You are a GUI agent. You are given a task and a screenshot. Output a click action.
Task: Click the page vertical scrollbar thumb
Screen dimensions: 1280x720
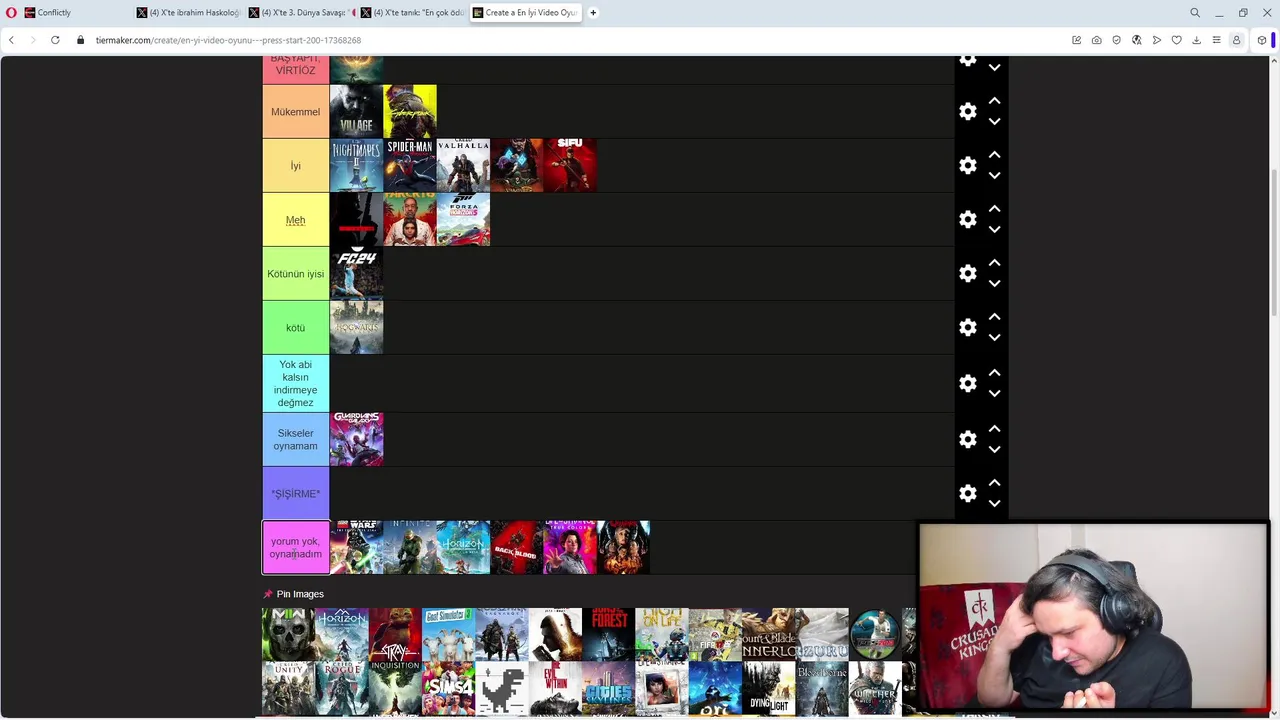[1274, 243]
